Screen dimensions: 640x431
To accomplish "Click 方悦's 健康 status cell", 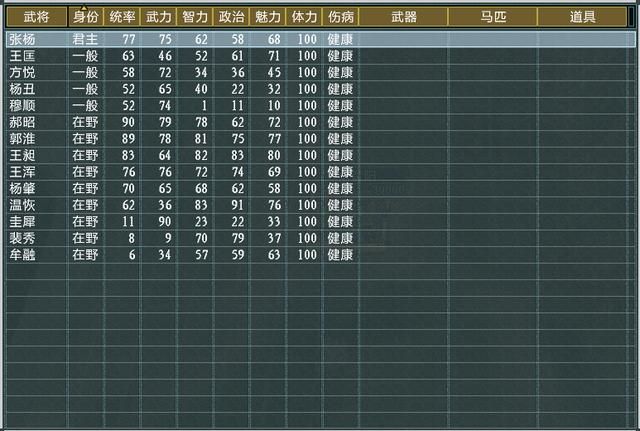I will click(x=340, y=72).
